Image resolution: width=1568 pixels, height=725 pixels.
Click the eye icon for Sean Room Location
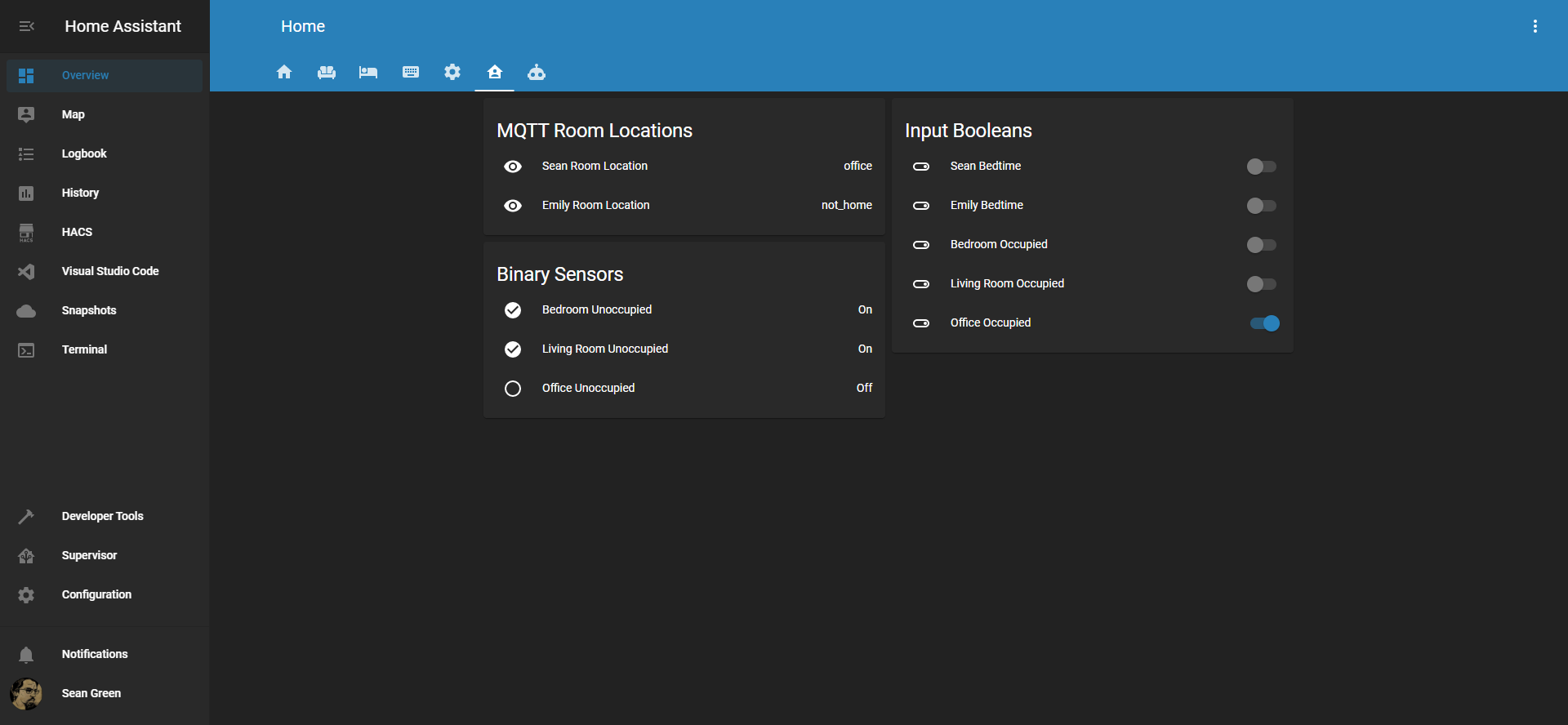(x=513, y=167)
